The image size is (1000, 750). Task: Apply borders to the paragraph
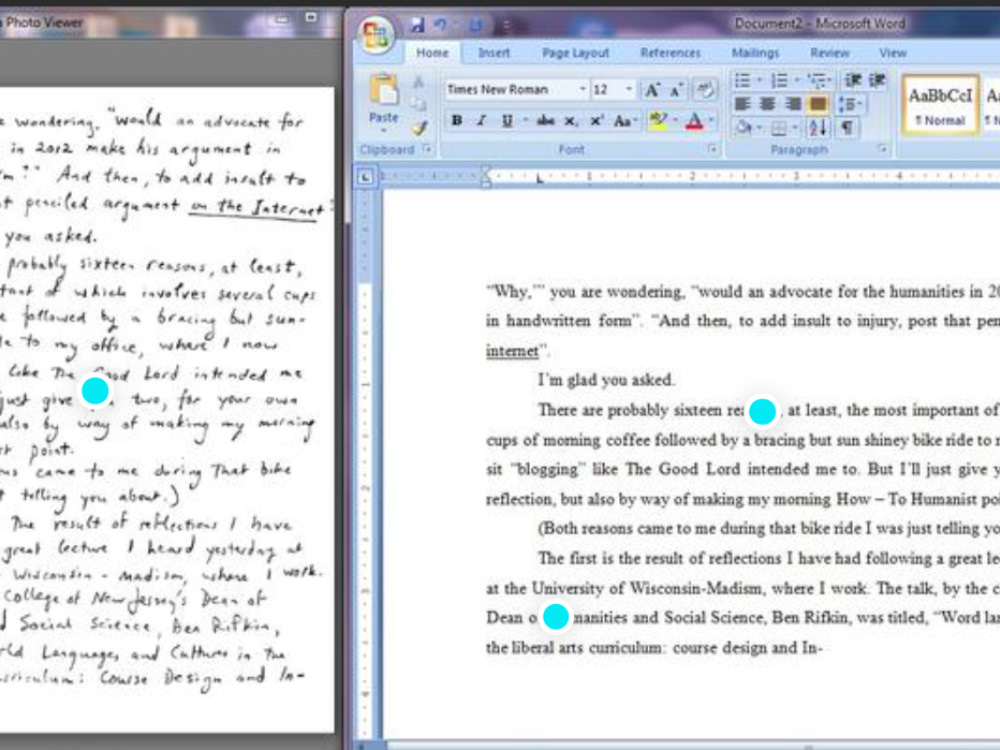coord(779,128)
